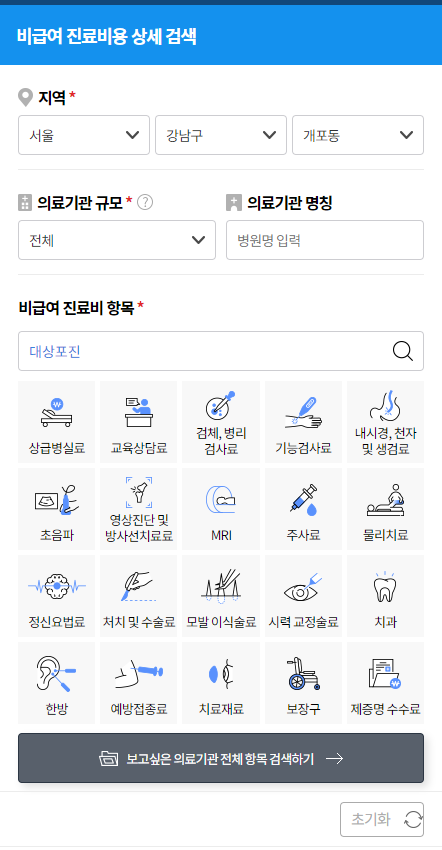
Task: Pick the 예방접종료 category icon
Action: point(139,682)
